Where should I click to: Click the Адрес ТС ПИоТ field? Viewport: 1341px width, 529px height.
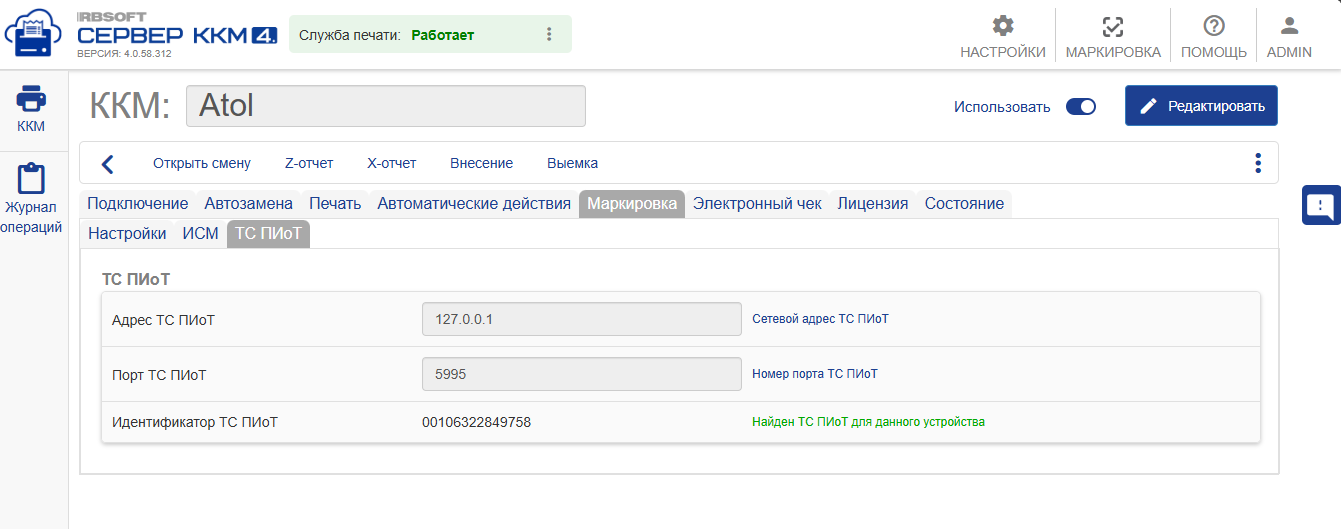tap(582, 320)
